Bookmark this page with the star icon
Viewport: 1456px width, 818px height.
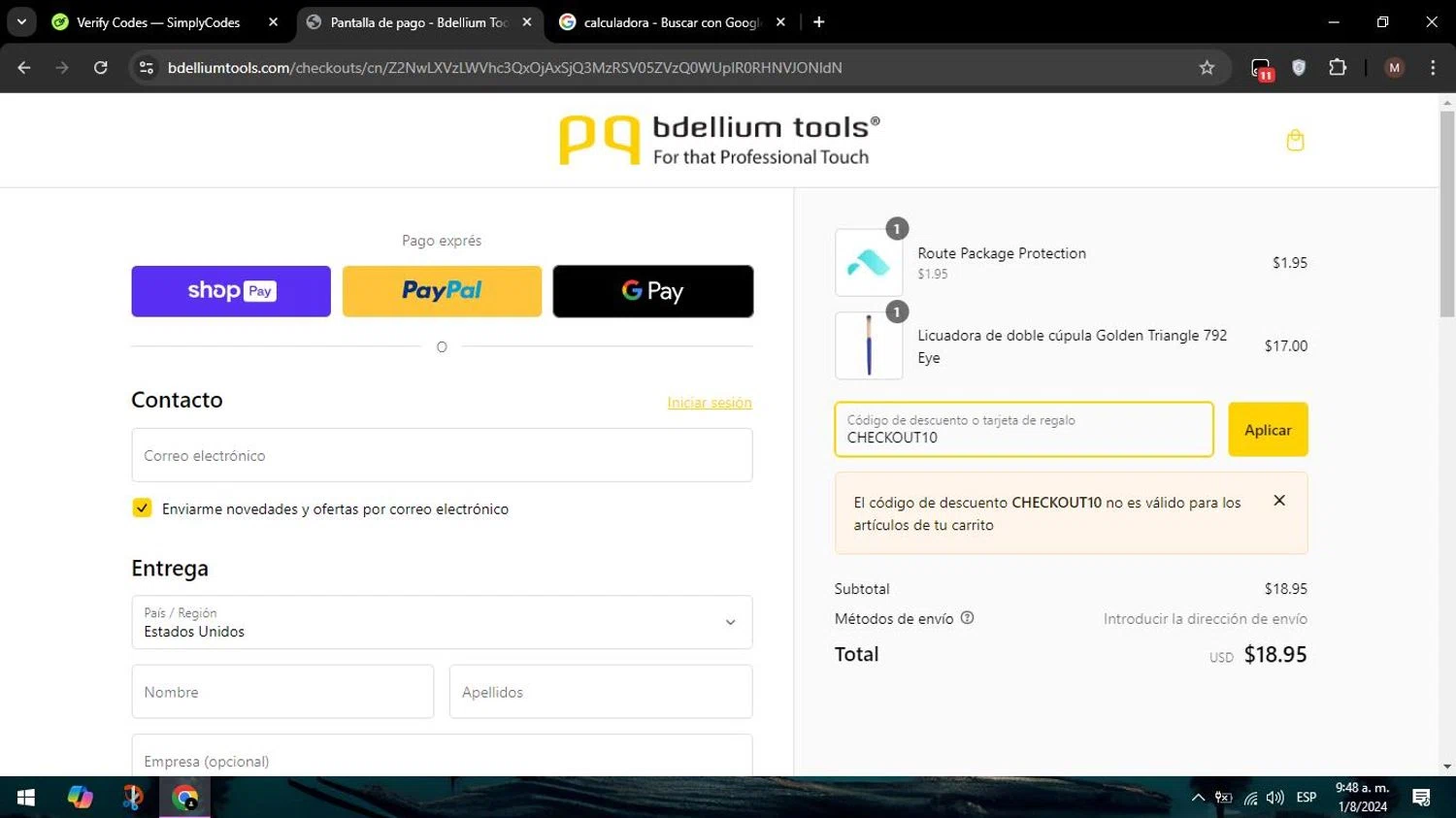point(1207,67)
